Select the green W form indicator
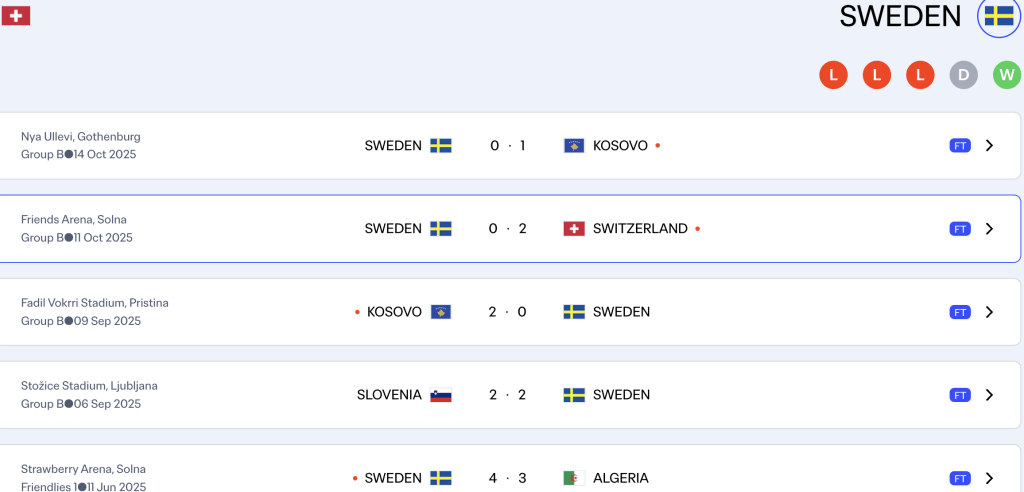Image resolution: width=1024 pixels, height=492 pixels. click(x=1007, y=75)
